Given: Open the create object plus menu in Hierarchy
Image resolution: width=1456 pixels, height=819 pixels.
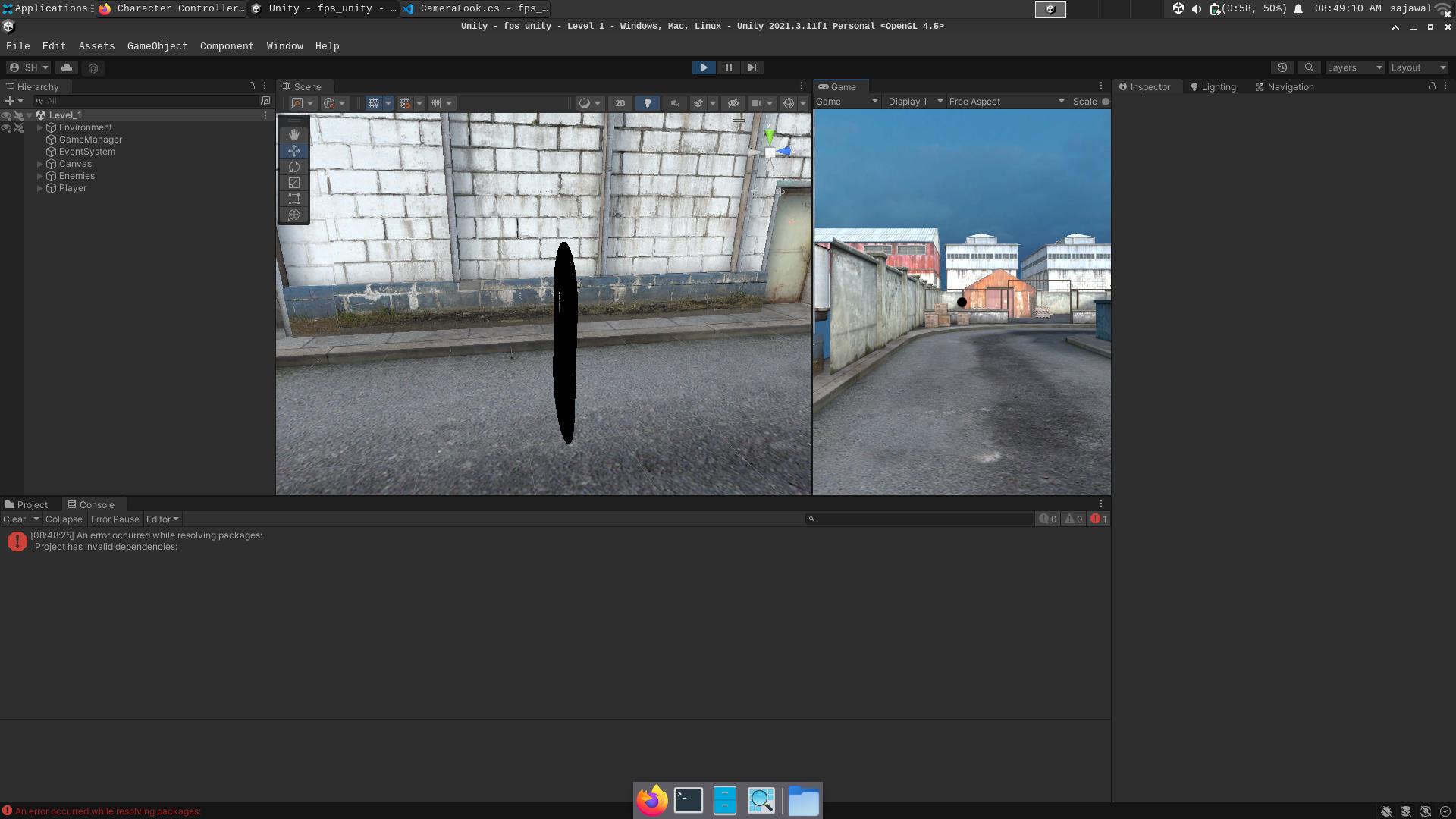Looking at the screenshot, I should pos(14,101).
